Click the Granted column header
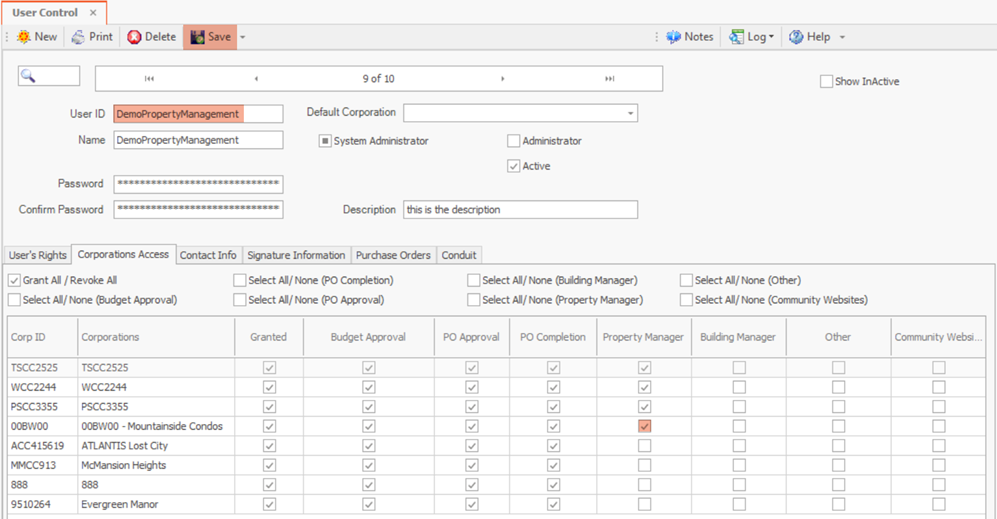This screenshot has height=519, width=997. tap(268, 337)
